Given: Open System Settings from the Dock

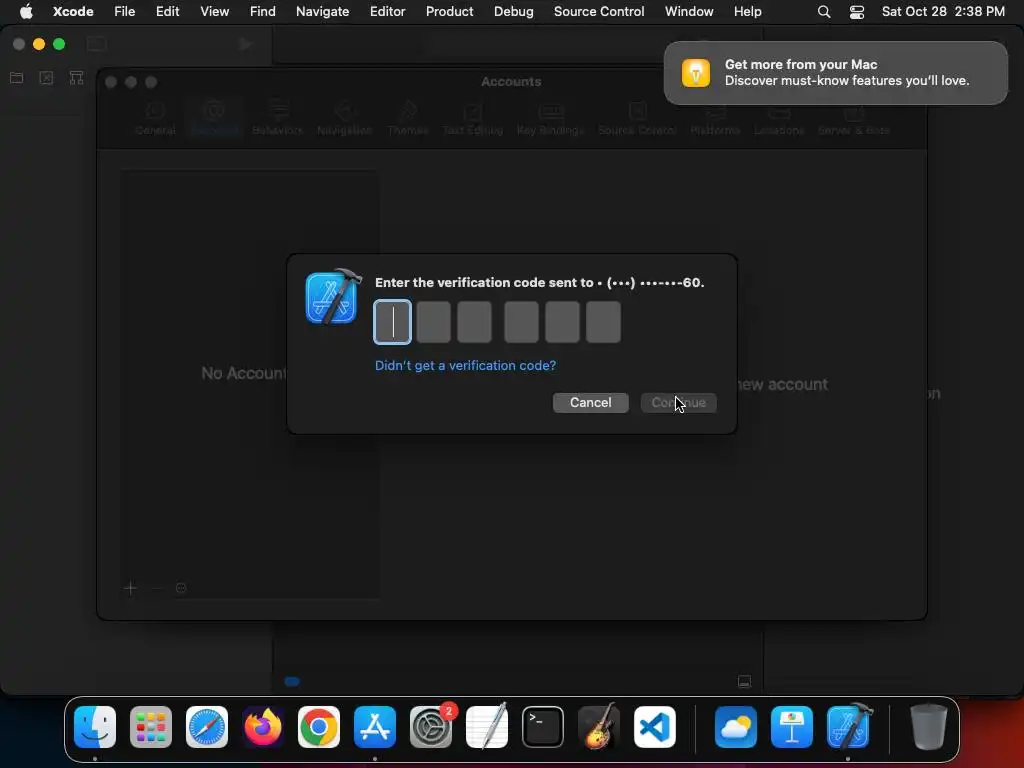Looking at the screenshot, I should [x=431, y=727].
